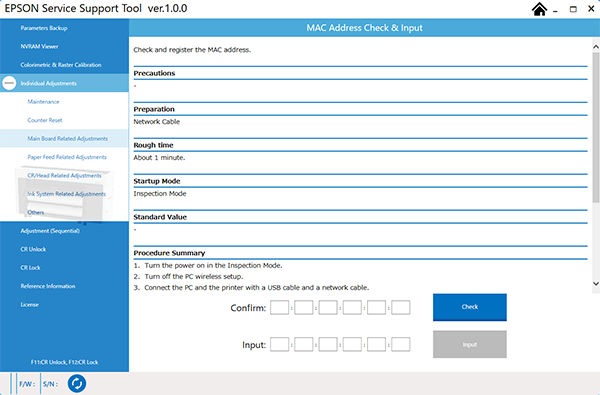600x395 pixels.
Task: Open the Others submenu
Action: click(x=36, y=212)
